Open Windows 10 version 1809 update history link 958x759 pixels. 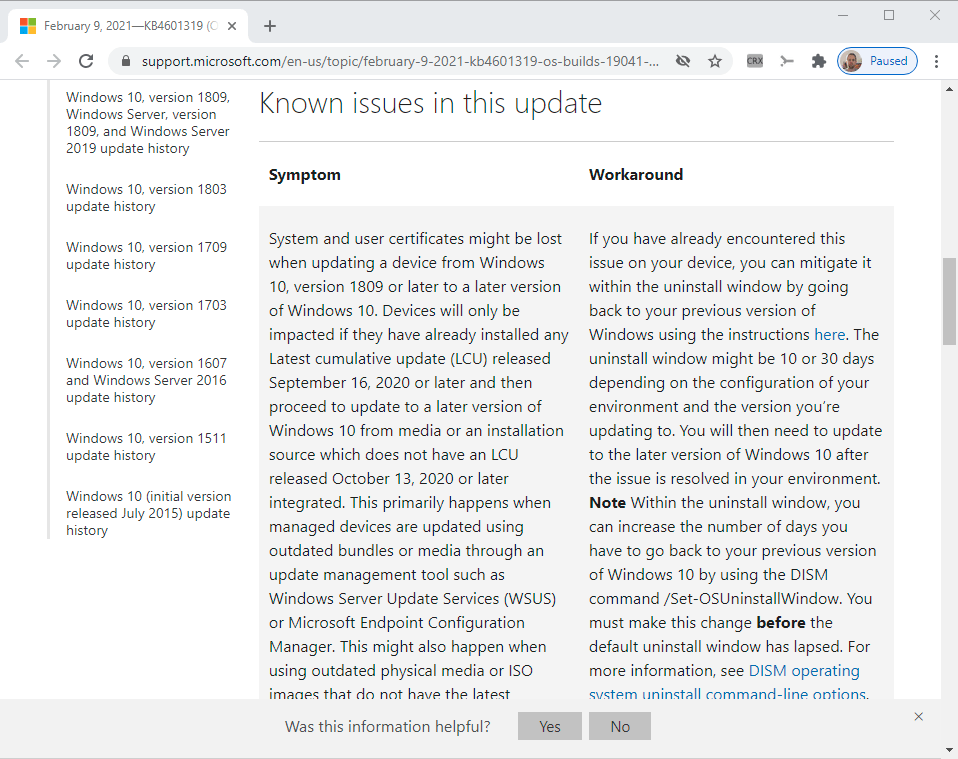148,123
